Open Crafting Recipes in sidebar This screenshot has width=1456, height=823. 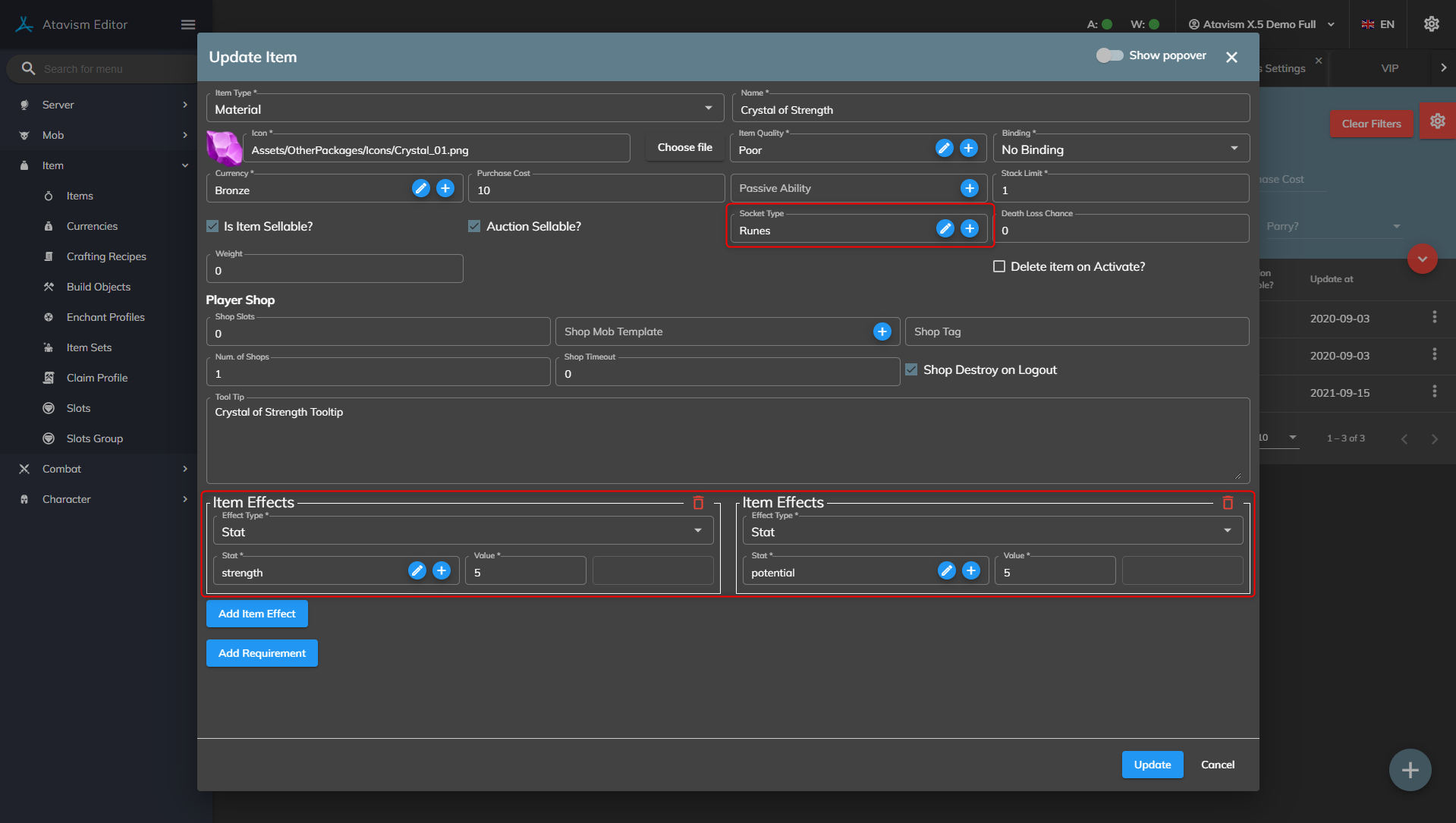(x=106, y=256)
